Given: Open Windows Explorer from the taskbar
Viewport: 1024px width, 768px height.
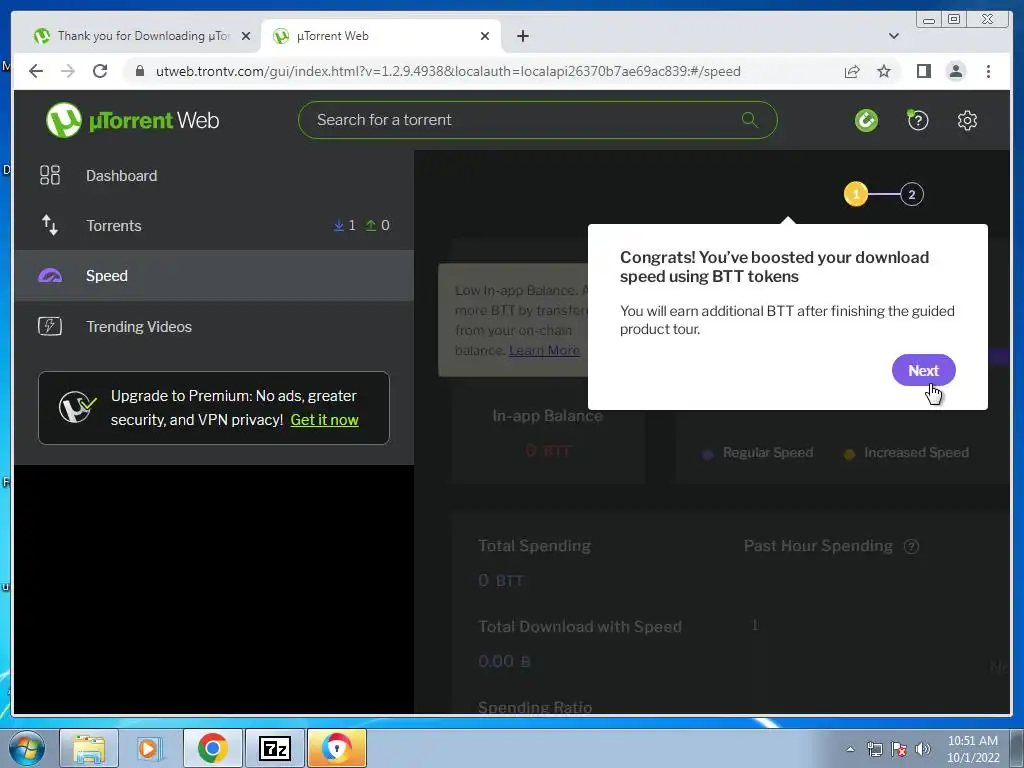Looking at the screenshot, I should [x=89, y=748].
